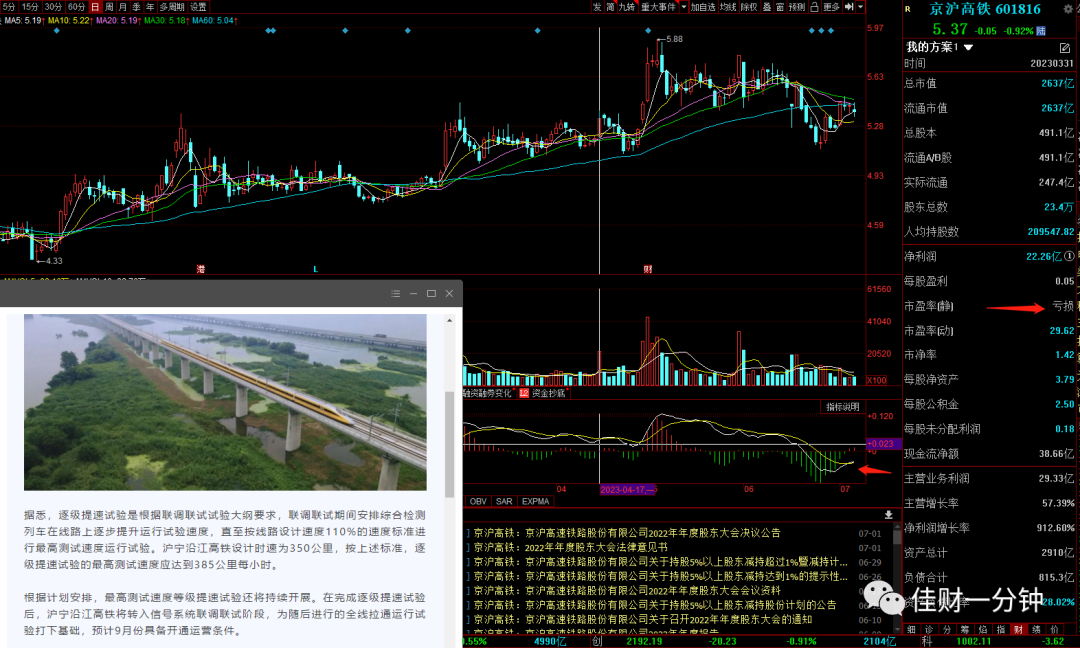Click the 窗 window button
The height and width of the screenshot is (648, 1080).
tap(780, 6)
